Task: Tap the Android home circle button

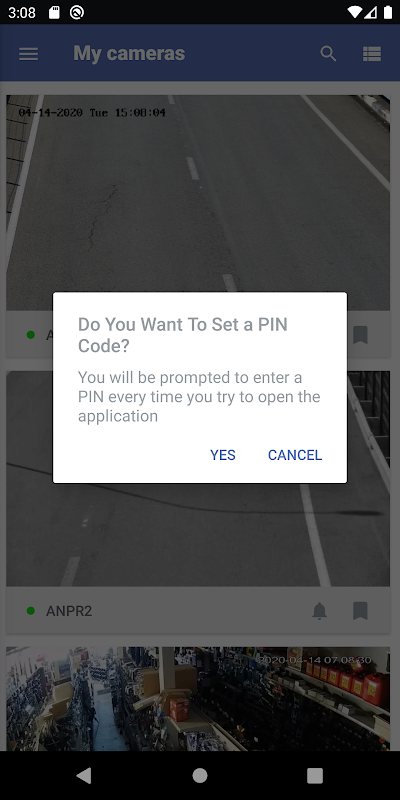Action: pyautogui.click(x=200, y=776)
